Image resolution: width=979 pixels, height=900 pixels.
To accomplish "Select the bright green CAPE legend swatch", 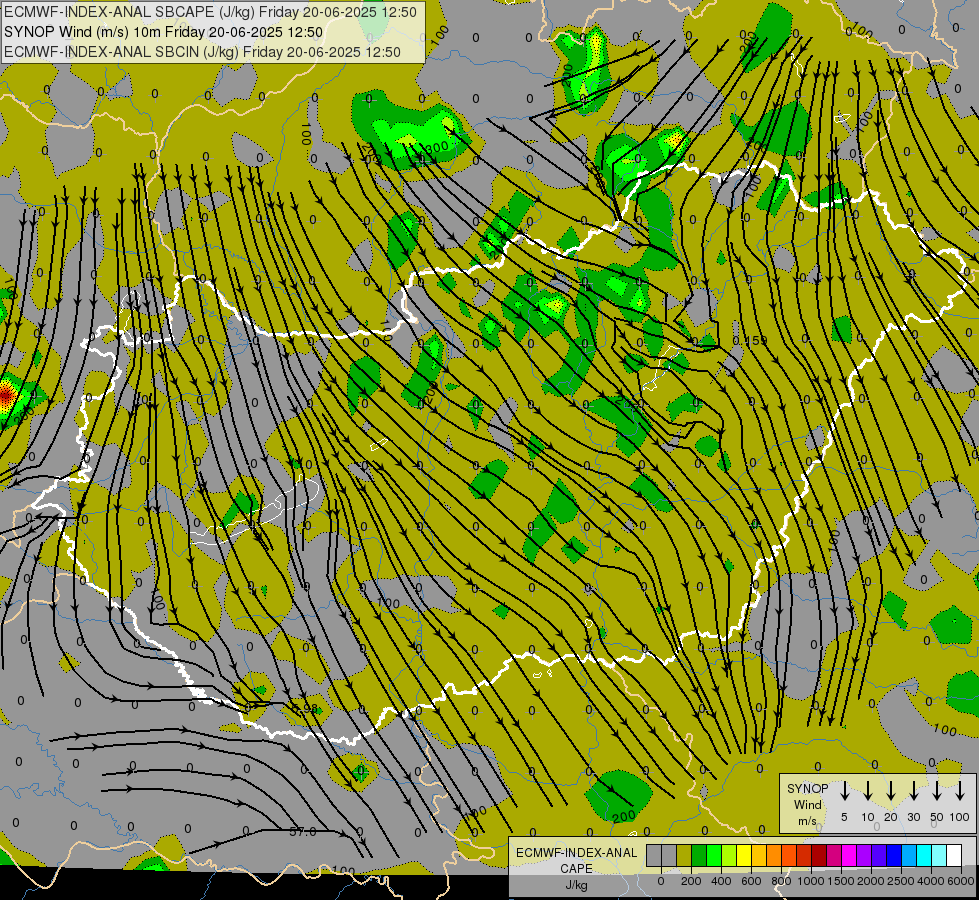I will [714, 855].
